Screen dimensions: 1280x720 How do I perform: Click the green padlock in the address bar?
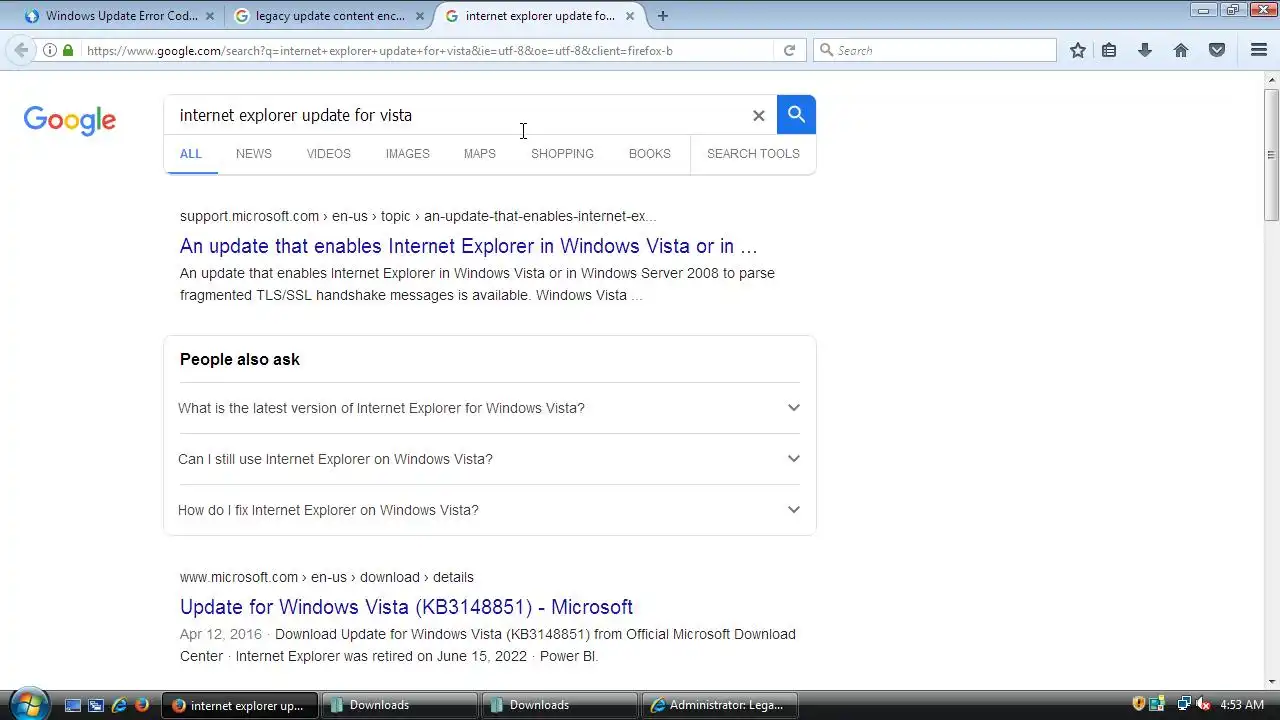[x=68, y=50]
